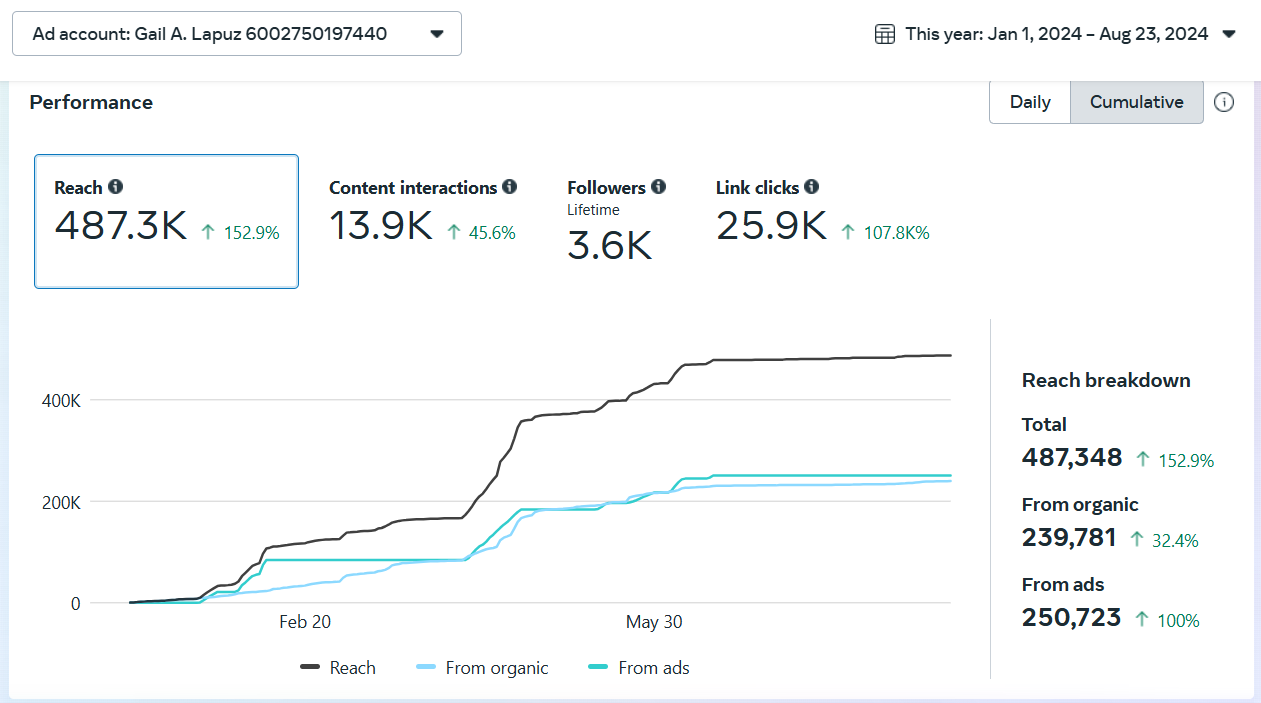Viewport: 1261px width, 703px height.
Task: Click the From organic label in breakdown
Action: coord(1080,505)
